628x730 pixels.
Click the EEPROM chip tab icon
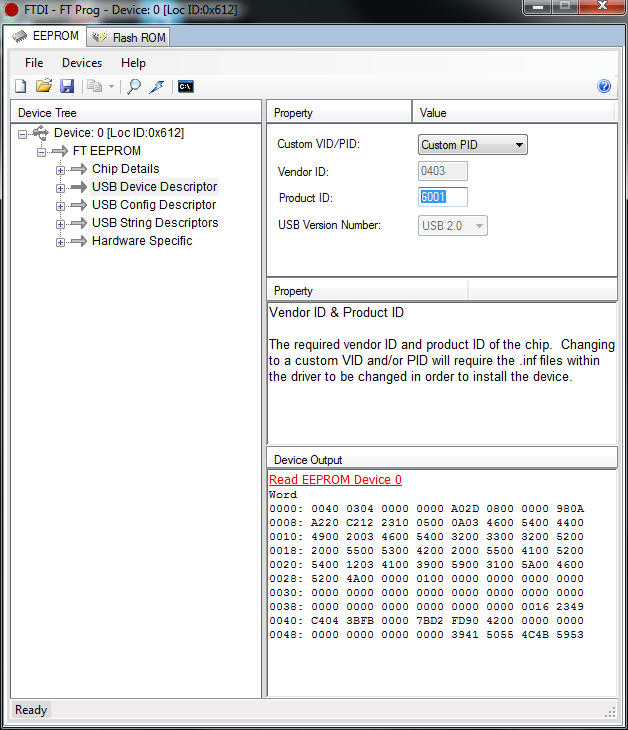(20, 36)
